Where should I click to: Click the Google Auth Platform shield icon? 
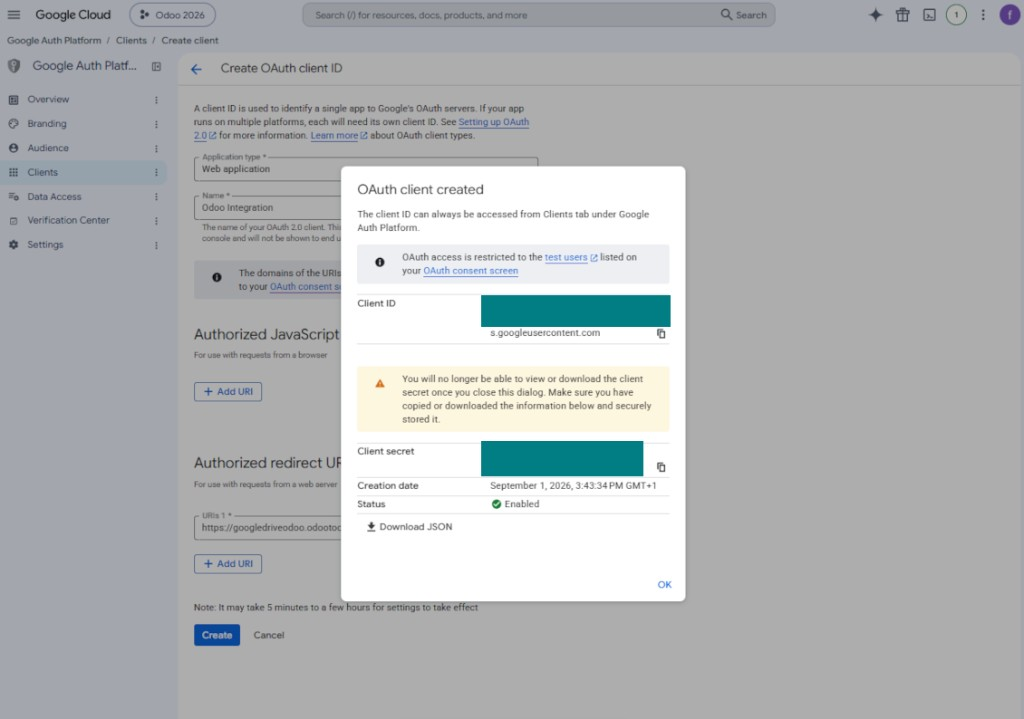[14, 66]
